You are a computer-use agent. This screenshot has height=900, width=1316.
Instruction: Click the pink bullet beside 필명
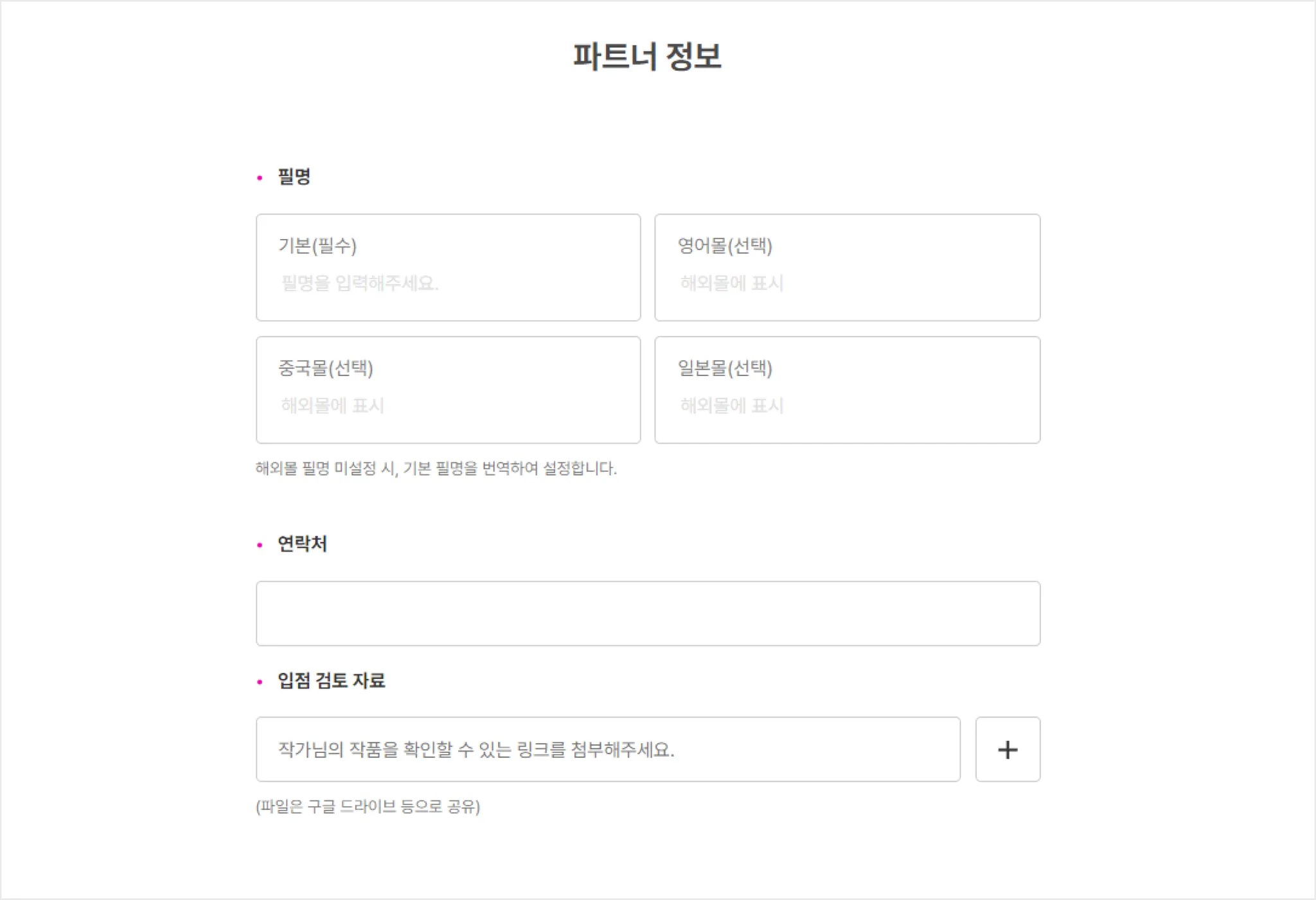point(260,177)
